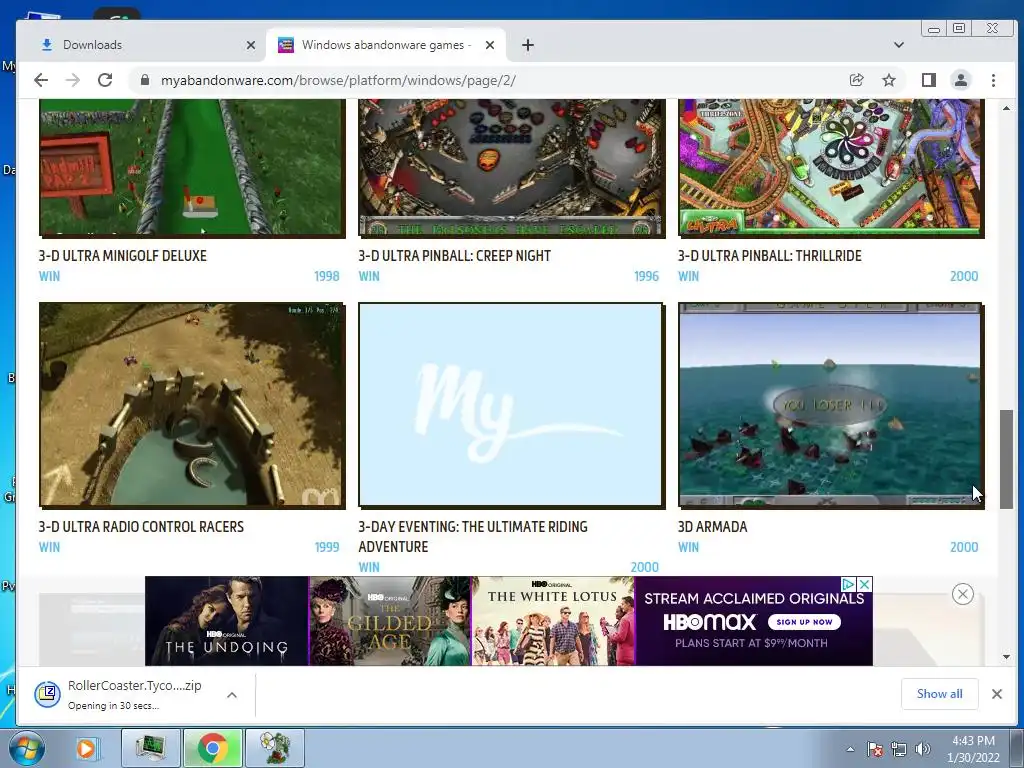This screenshot has width=1024, height=768.
Task: Expand download item options chevron
Action: click(232, 695)
